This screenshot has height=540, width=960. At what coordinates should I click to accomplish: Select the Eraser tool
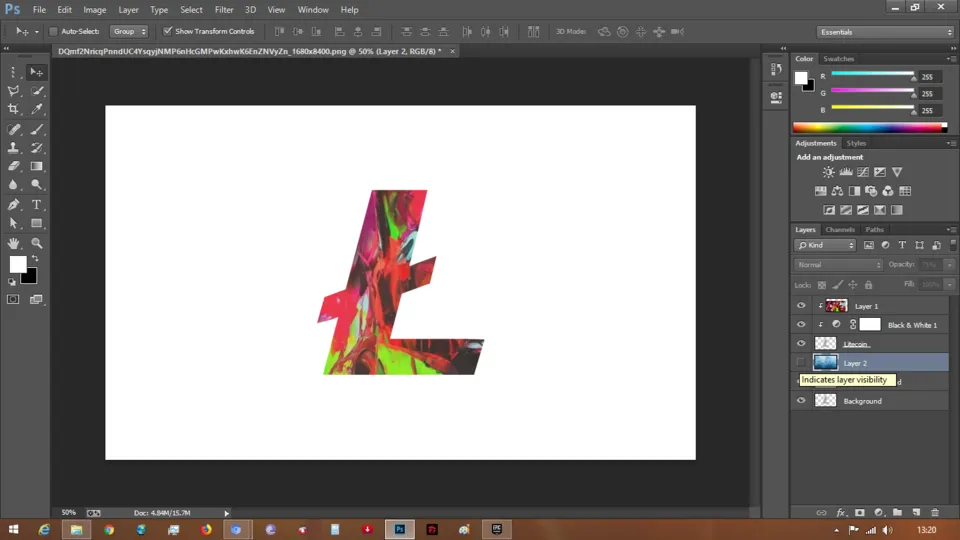pos(13,166)
